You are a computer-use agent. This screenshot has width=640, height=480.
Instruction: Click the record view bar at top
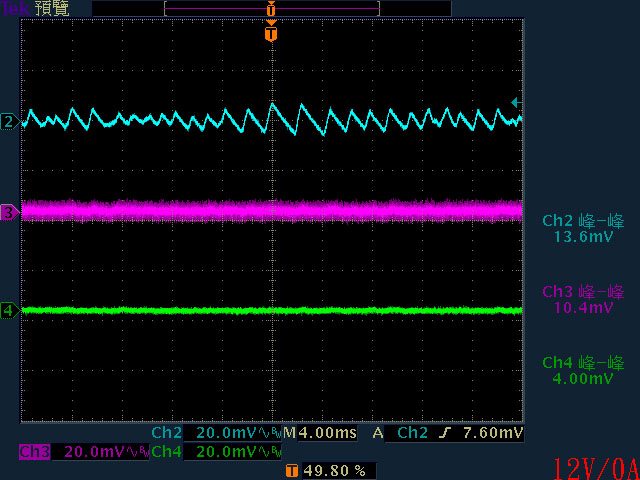271,8
